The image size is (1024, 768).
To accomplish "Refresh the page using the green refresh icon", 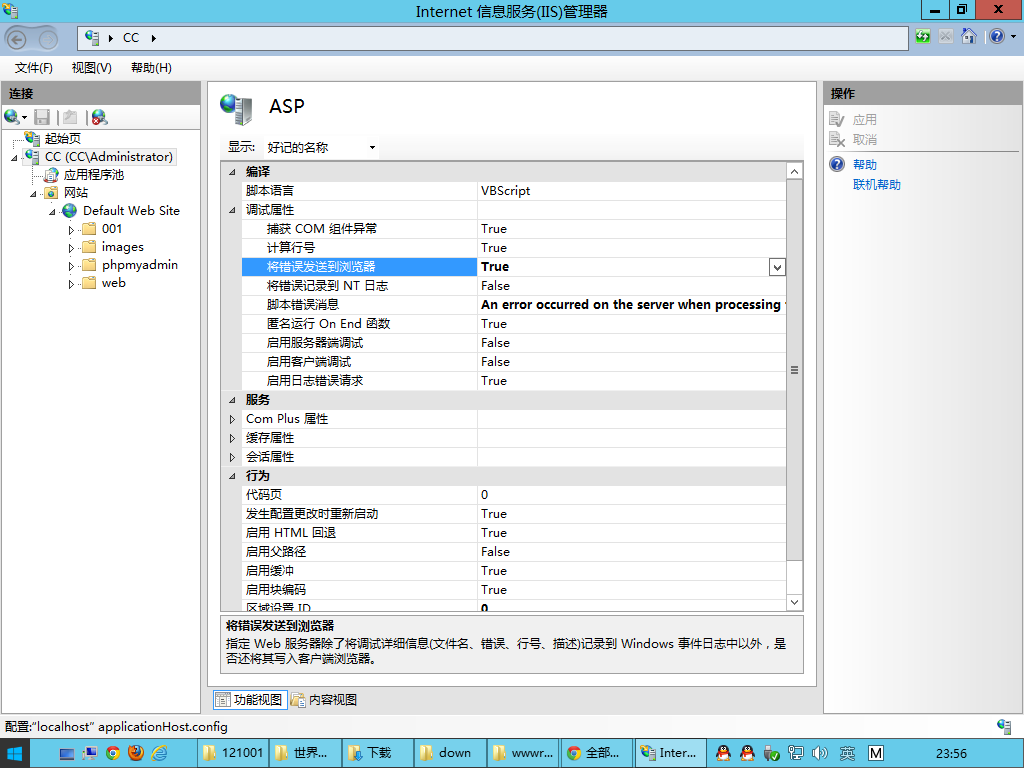I will tap(923, 37).
